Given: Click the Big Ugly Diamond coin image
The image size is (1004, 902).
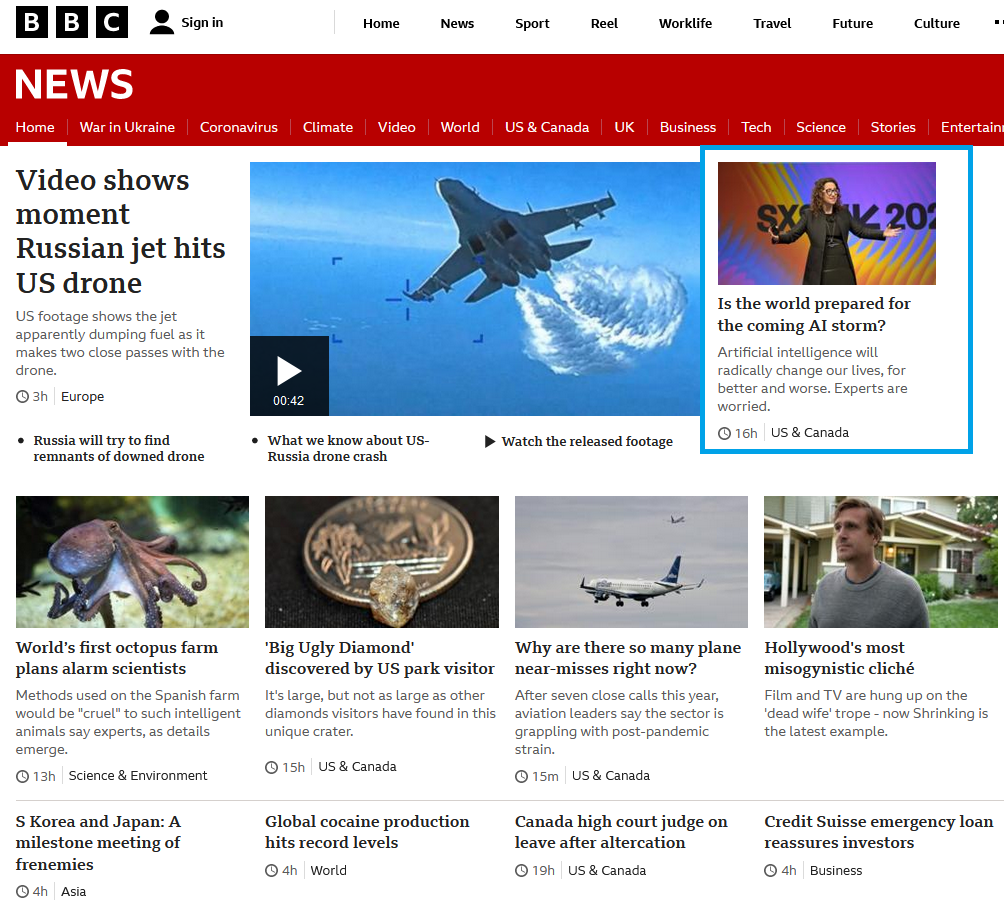Looking at the screenshot, I should (x=382, y=561).
